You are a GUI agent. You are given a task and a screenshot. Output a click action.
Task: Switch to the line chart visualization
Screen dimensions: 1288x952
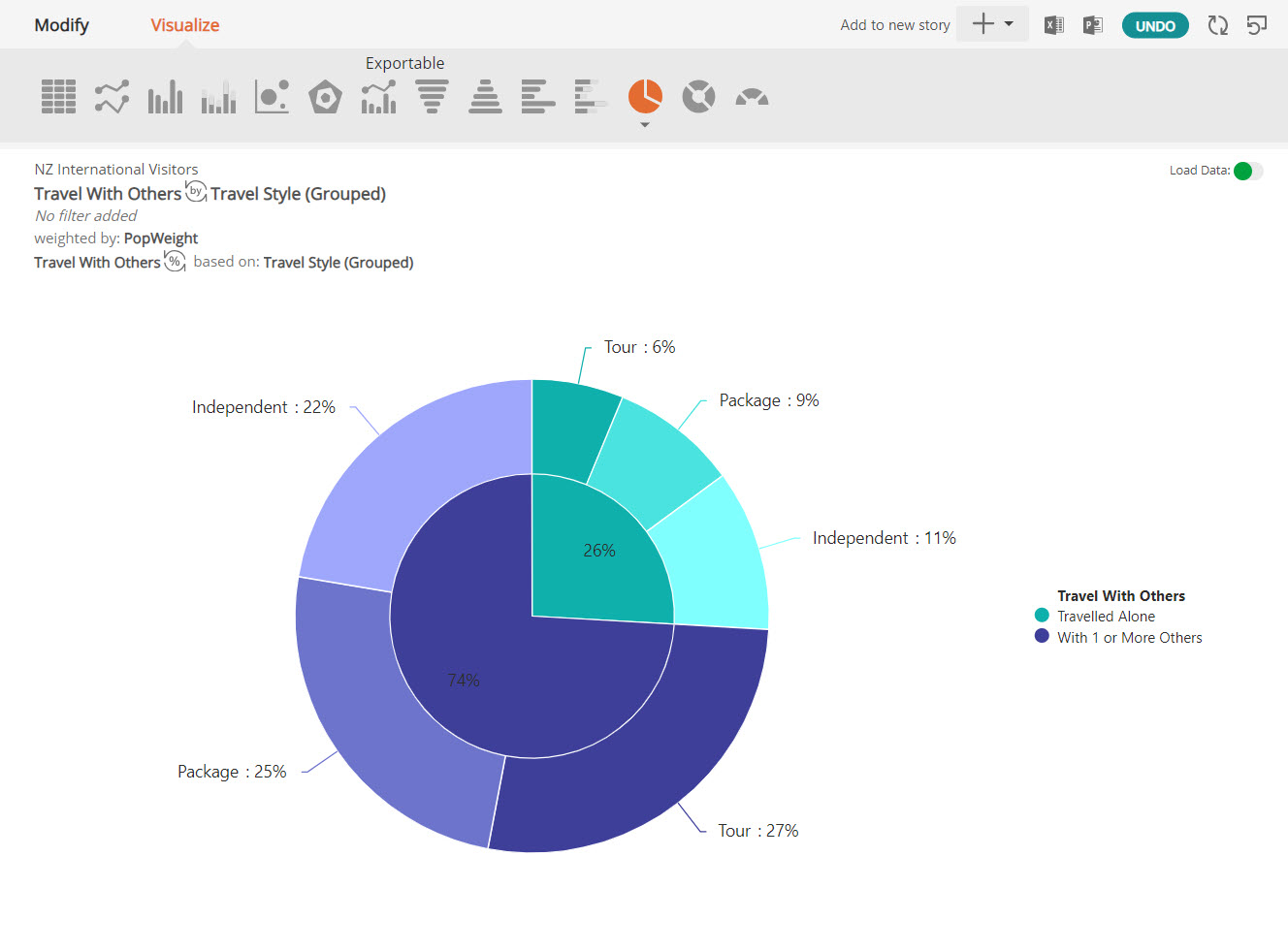click(x=112, y=97)
